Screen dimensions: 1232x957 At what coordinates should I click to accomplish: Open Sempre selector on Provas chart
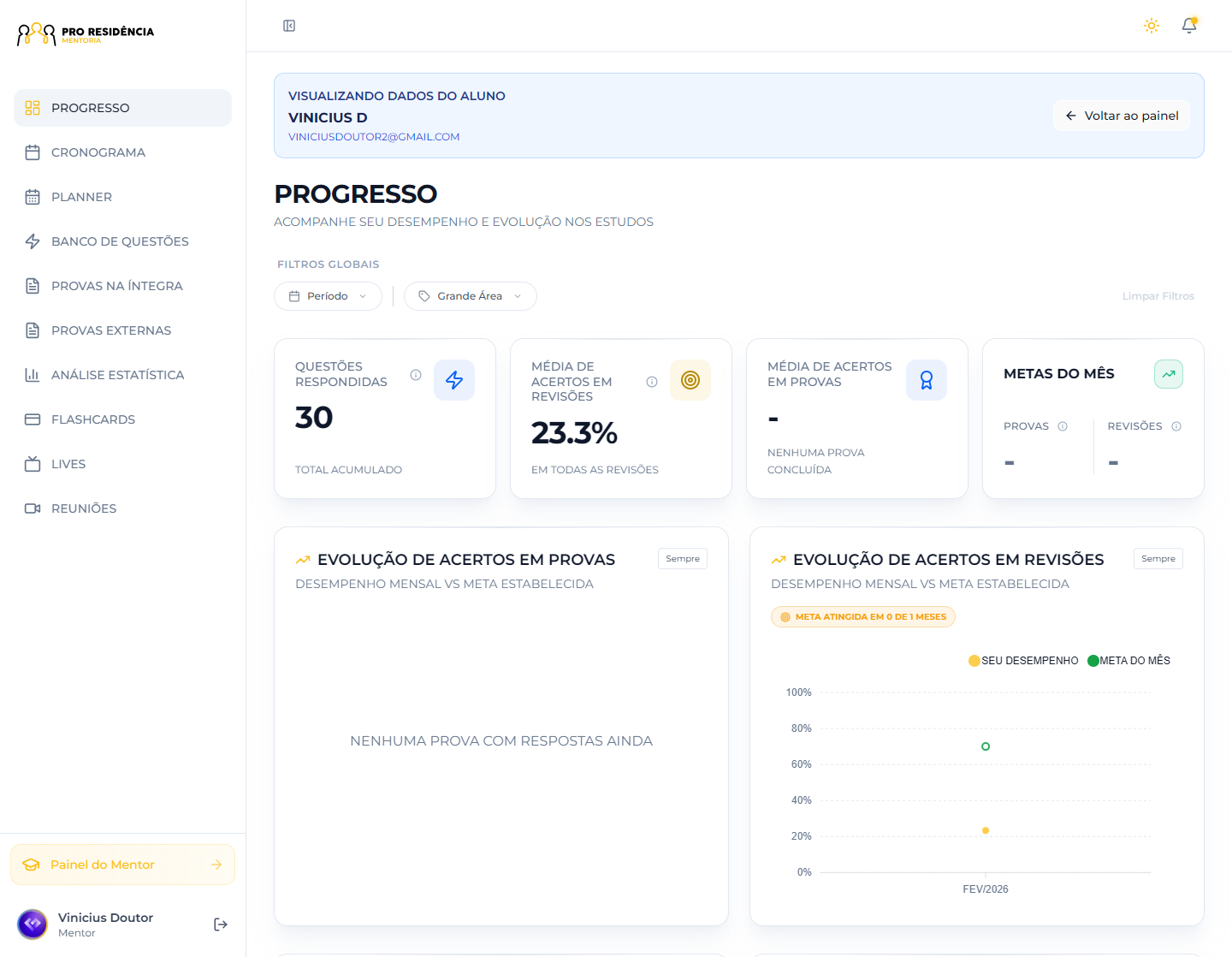683,559
